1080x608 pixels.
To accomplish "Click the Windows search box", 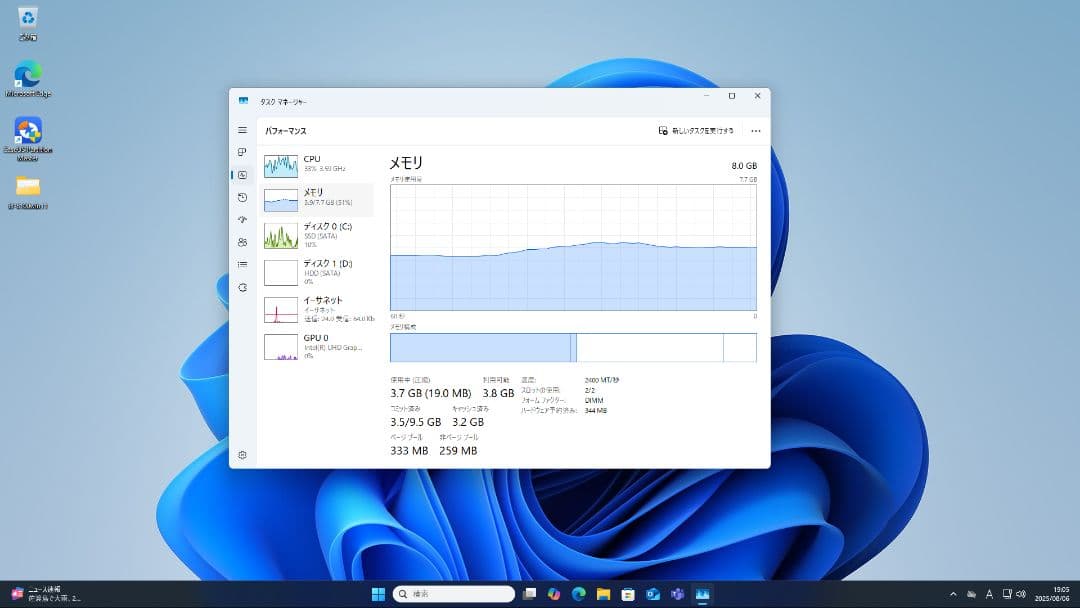I will tap(455, 593).
